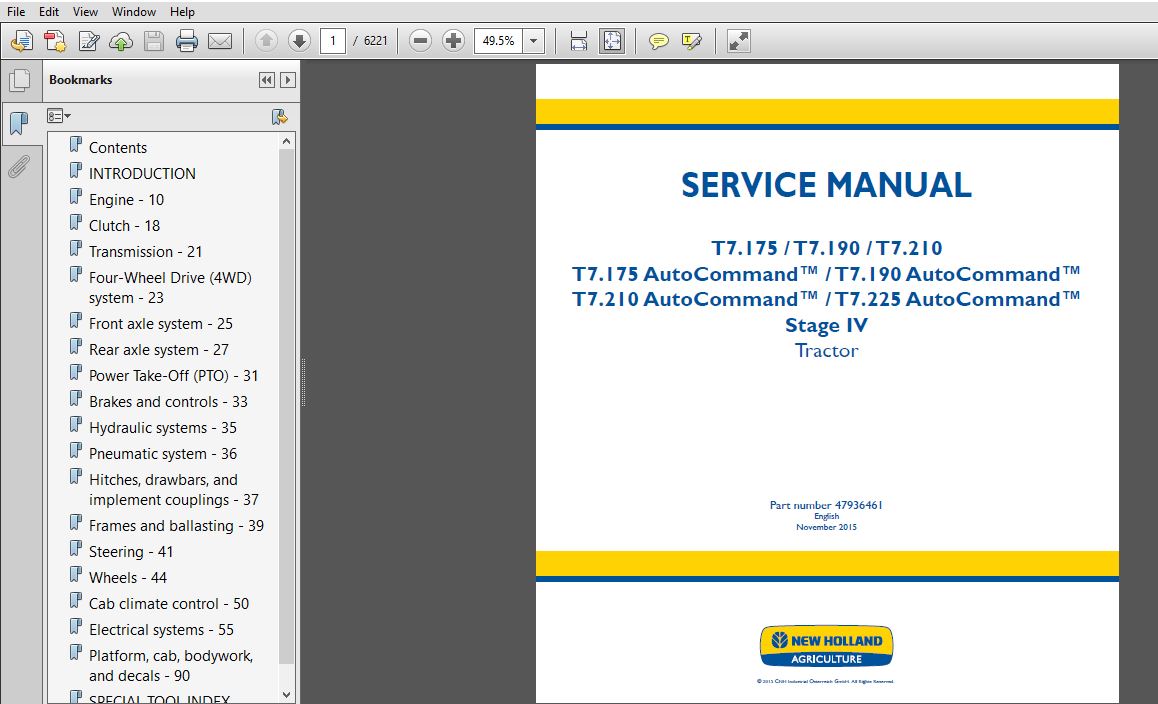Image resolution: width=1158 pixels, height=704 pixels.
Task: Click the upload to cloud icon
Action: coord(121,41)
